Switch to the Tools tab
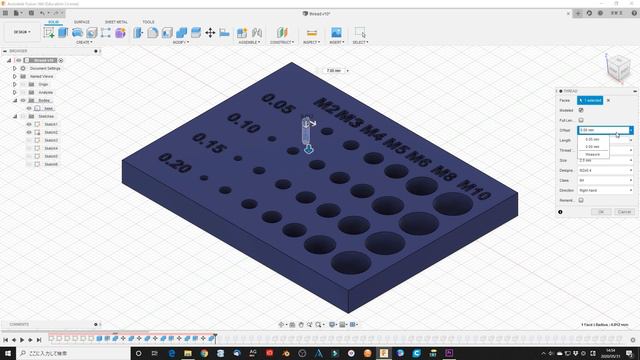The width and height of the screenshot is (640, 360). point(149,22)
